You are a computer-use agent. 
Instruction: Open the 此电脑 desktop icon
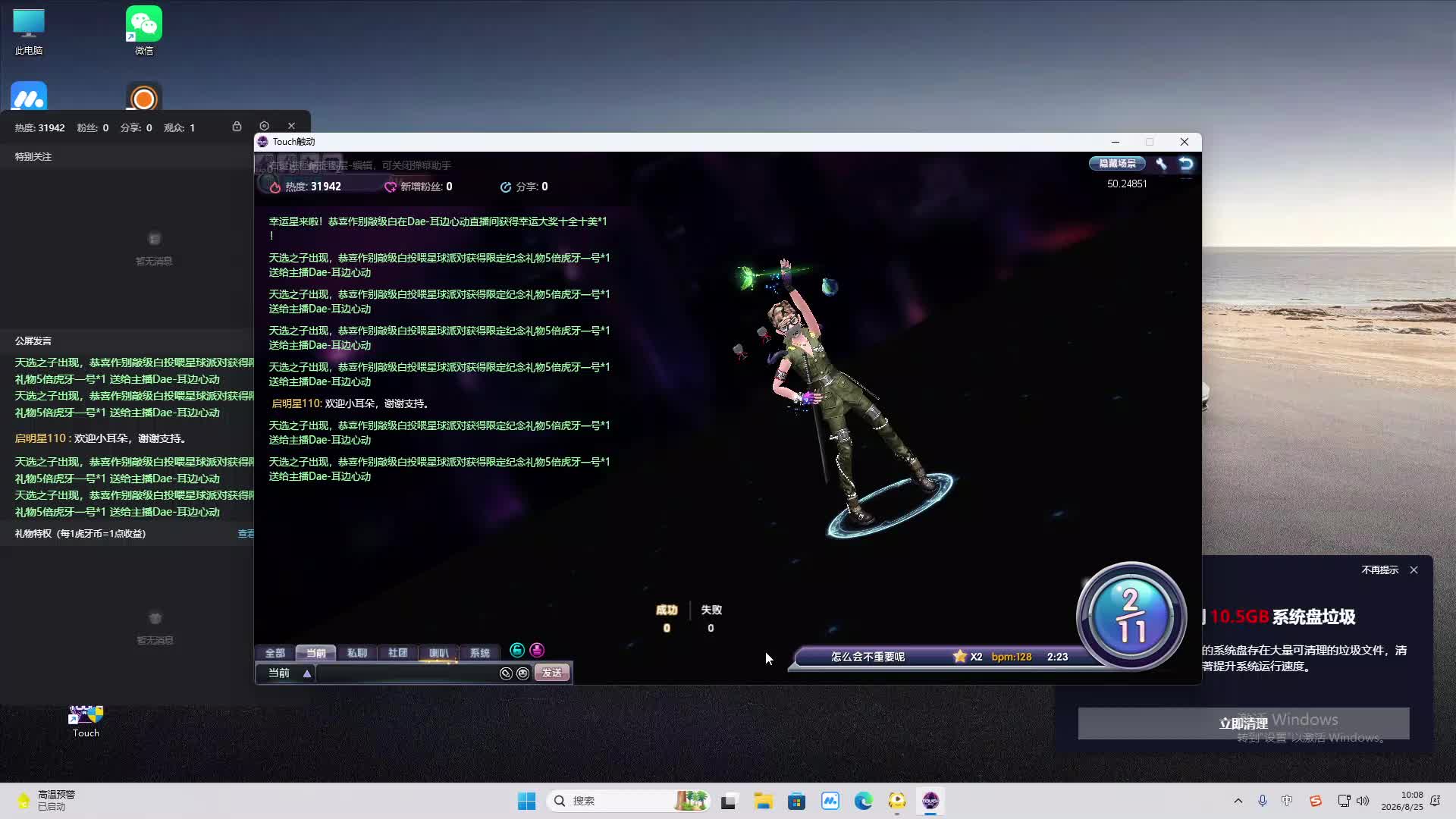29,32
